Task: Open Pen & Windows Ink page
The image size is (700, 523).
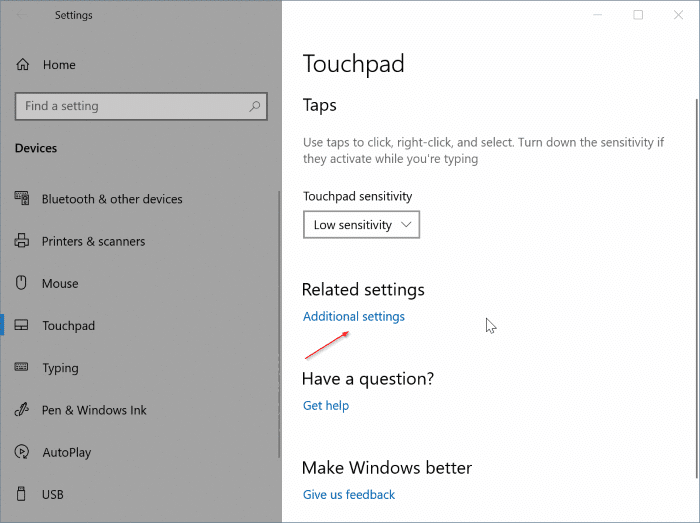Action: (x=94, y=410)
